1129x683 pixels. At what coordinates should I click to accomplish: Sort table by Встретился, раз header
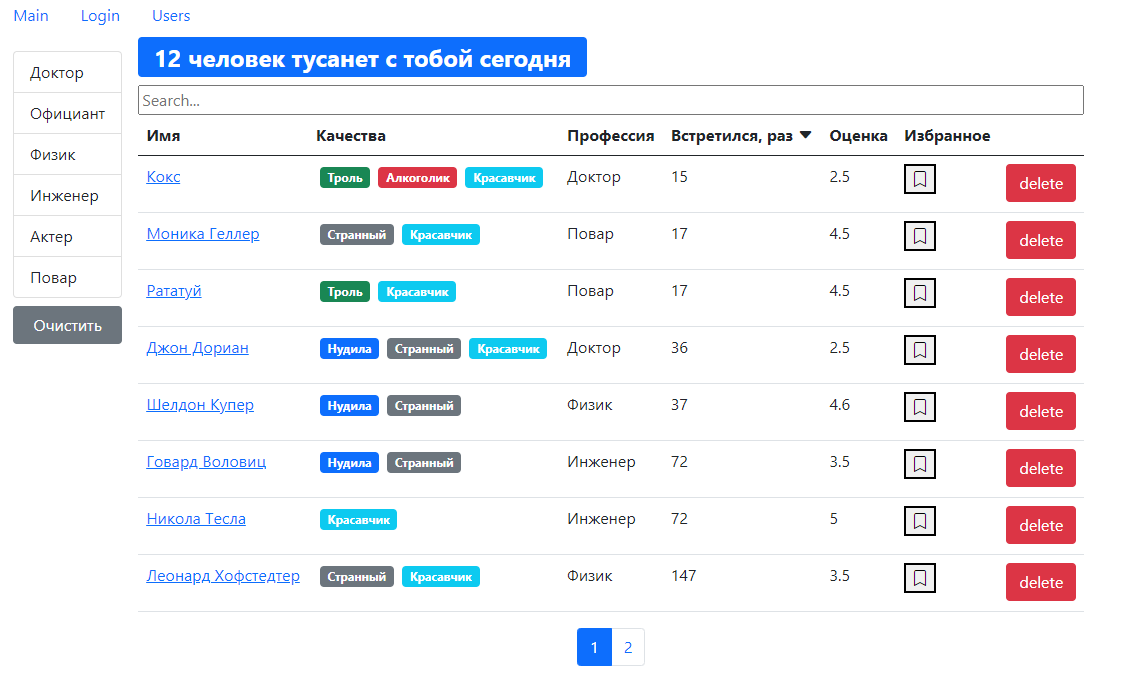click(732, 135)
